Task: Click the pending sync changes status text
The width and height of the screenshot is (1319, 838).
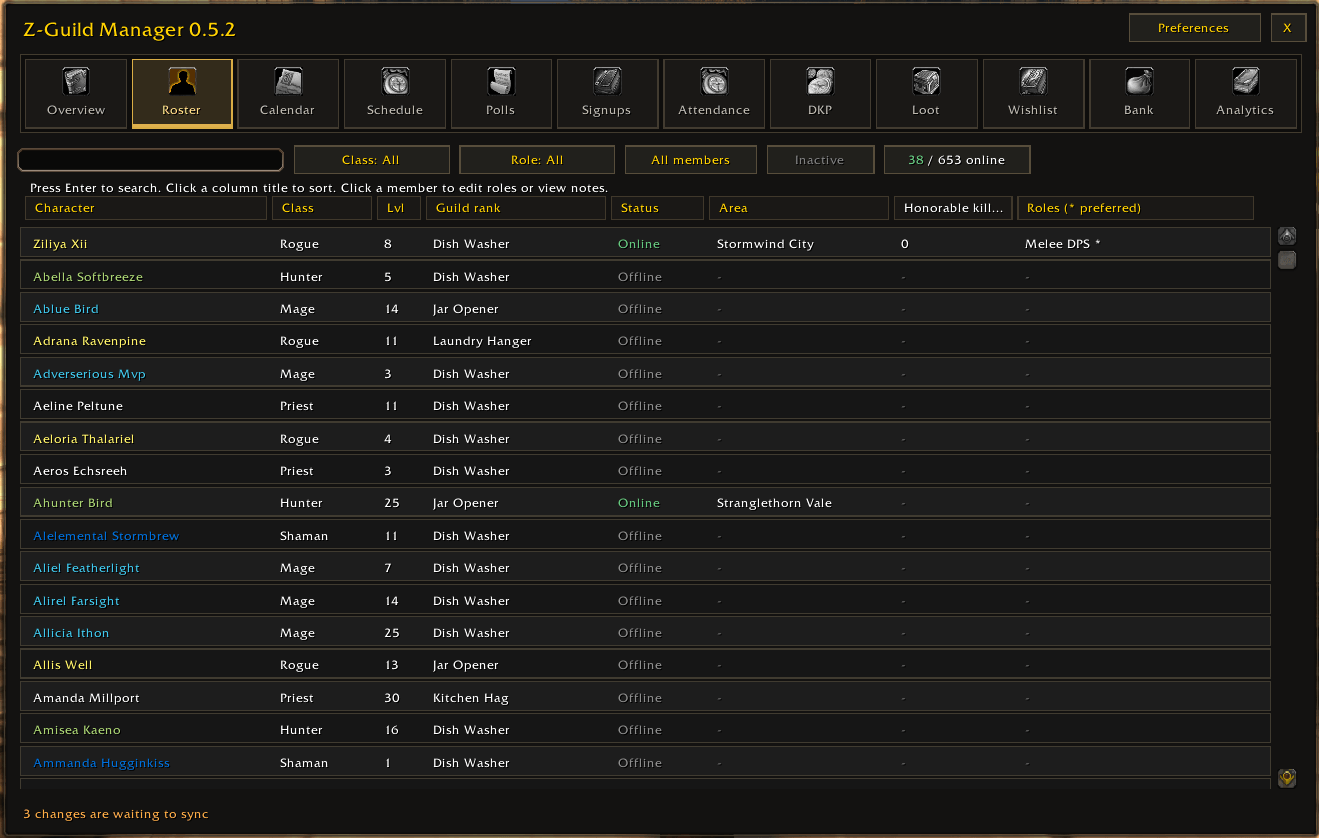Action: [116, 814]
